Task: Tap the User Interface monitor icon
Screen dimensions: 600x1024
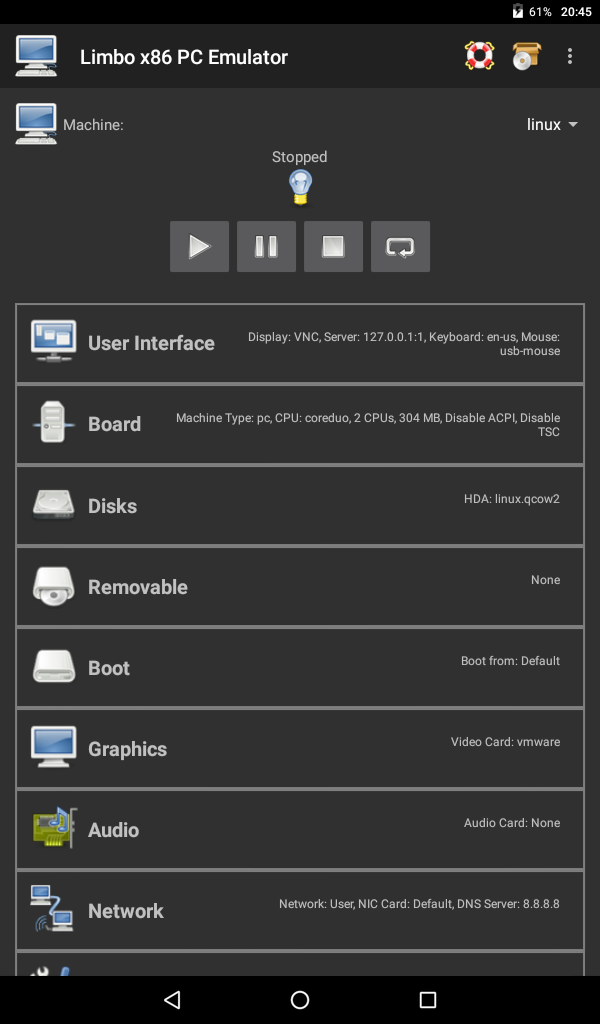Action: coord(54,340)
